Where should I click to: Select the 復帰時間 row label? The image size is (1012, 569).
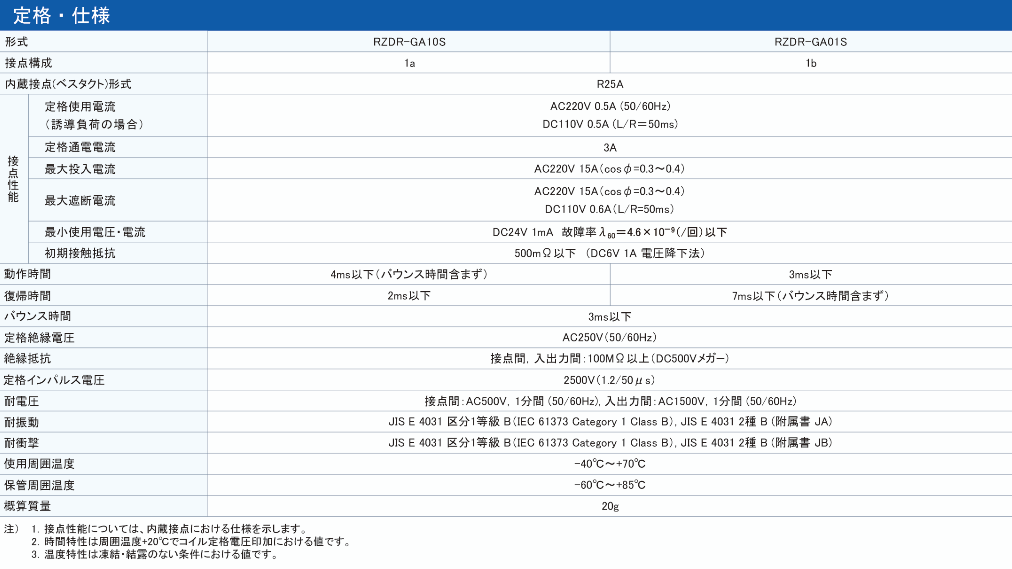click(x=28, y=296)
